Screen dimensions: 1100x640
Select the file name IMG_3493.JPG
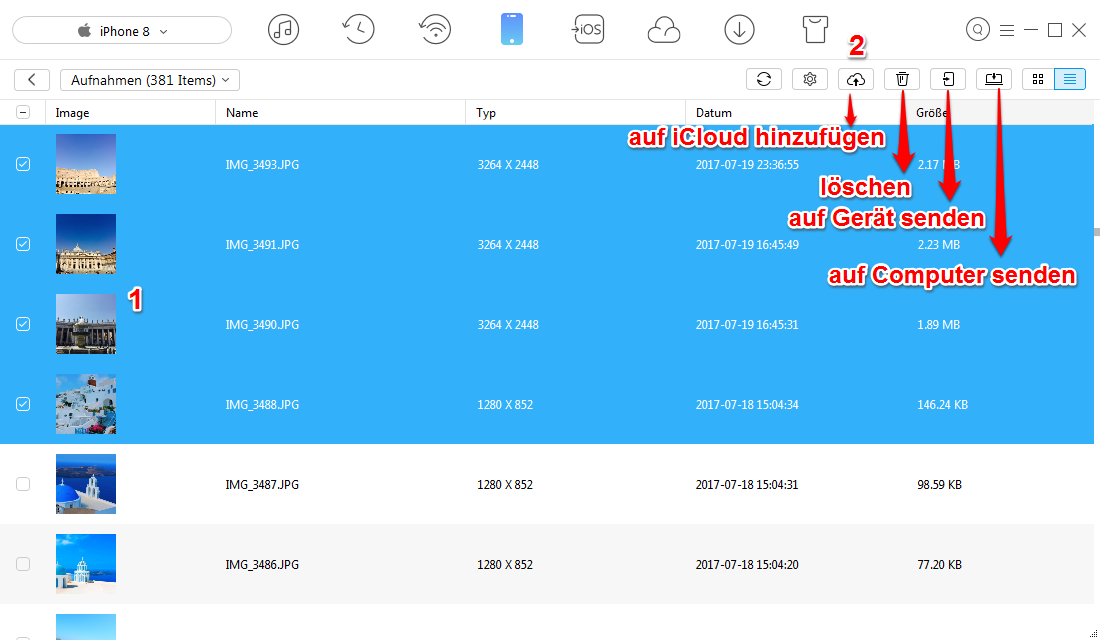point(262,165)
